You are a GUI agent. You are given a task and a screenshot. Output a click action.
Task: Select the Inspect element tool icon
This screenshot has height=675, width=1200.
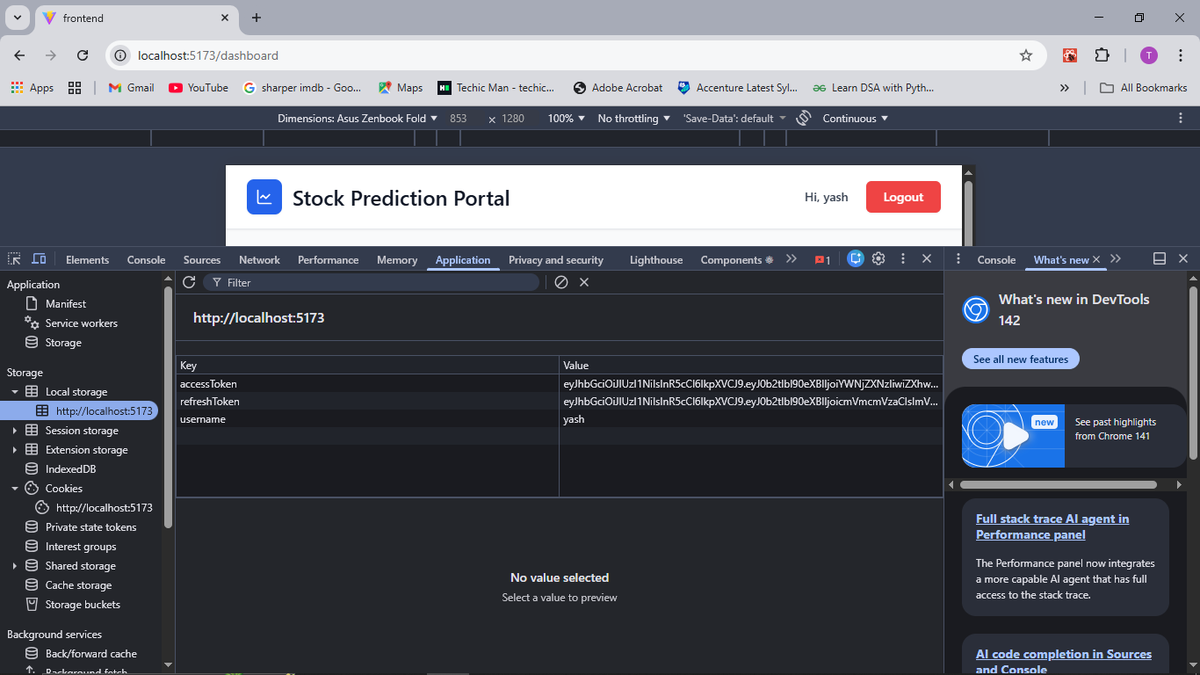14,259
